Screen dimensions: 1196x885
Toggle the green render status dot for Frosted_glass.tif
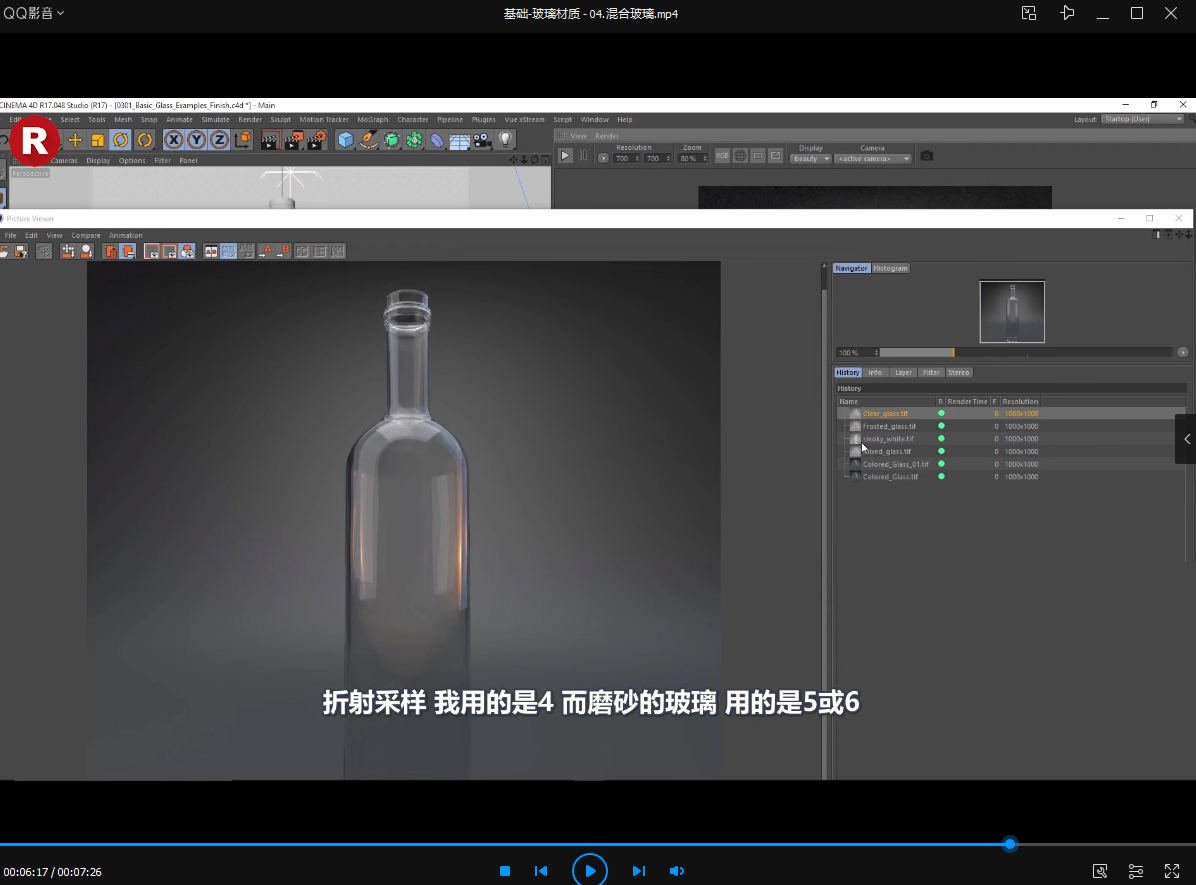pyautogui.click(x=941, y=426)
